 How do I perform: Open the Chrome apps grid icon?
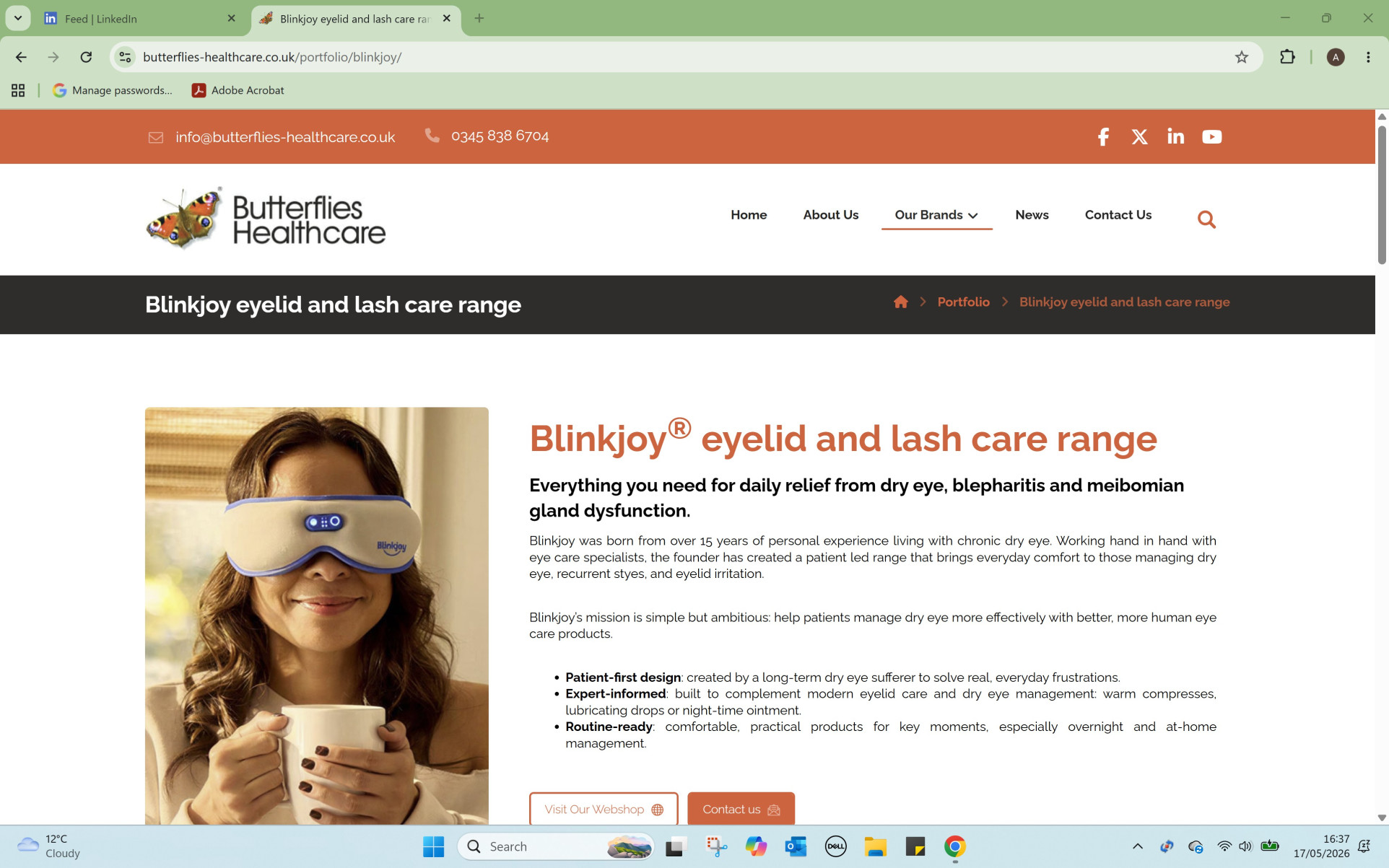(18, 90)
